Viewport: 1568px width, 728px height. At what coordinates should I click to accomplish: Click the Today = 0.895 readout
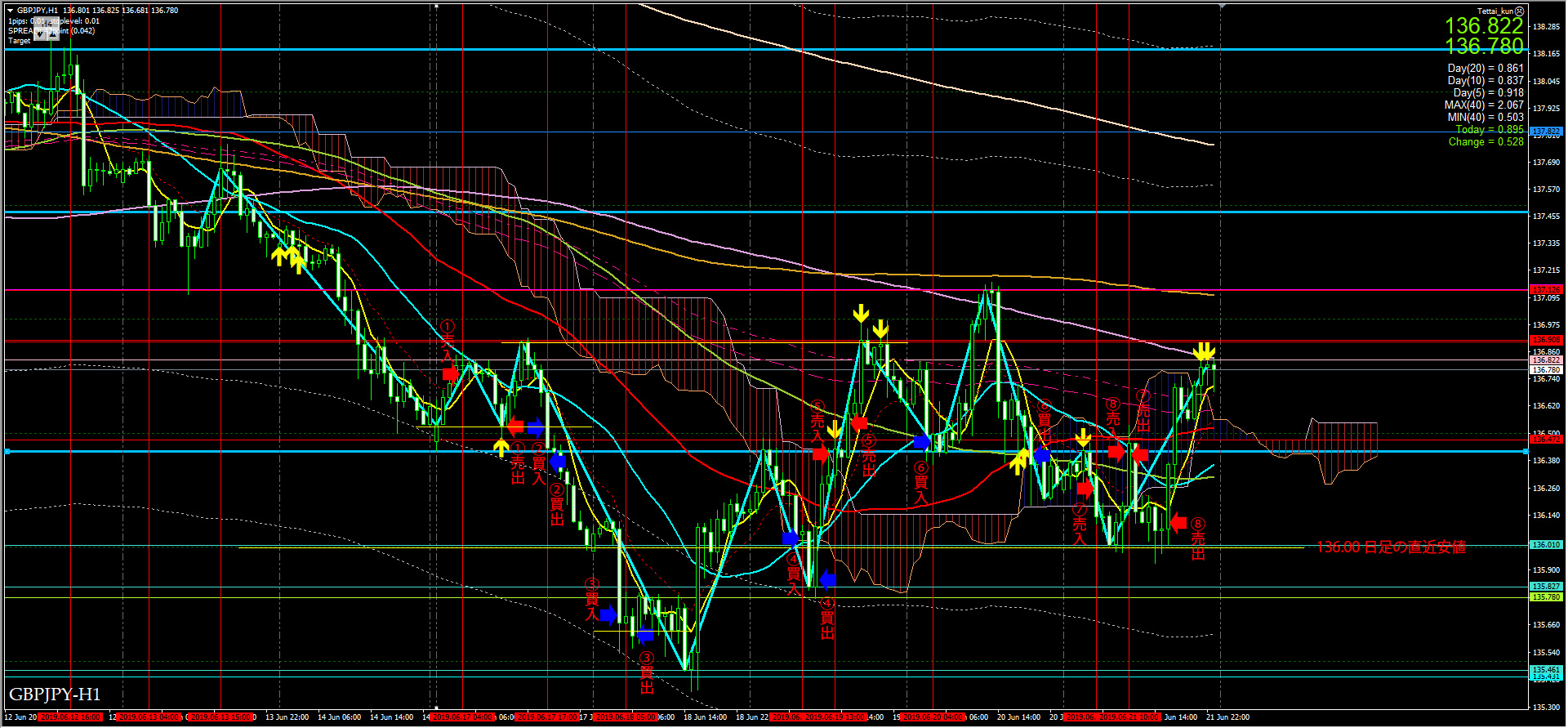click(x=1490, y=130)
